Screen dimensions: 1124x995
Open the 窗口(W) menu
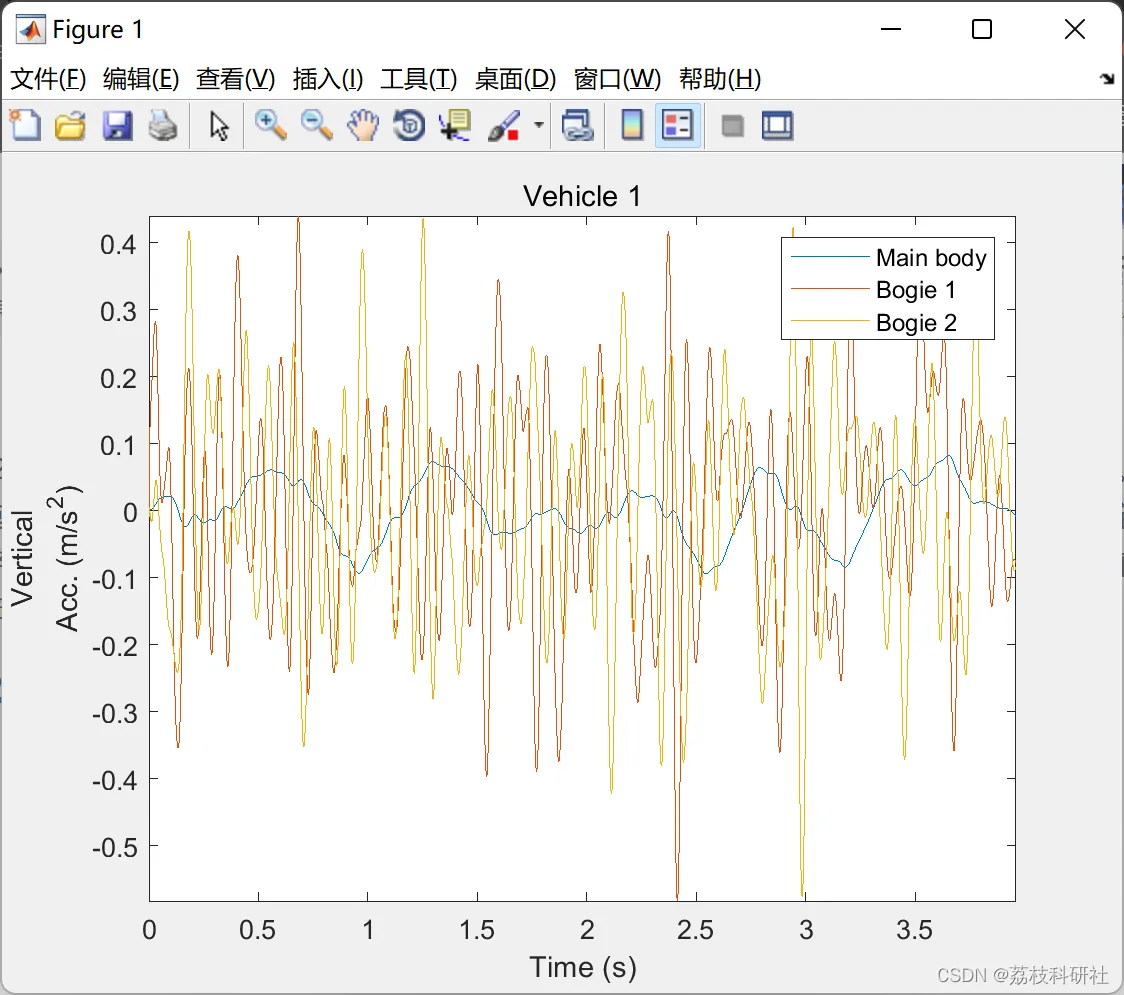617,79
